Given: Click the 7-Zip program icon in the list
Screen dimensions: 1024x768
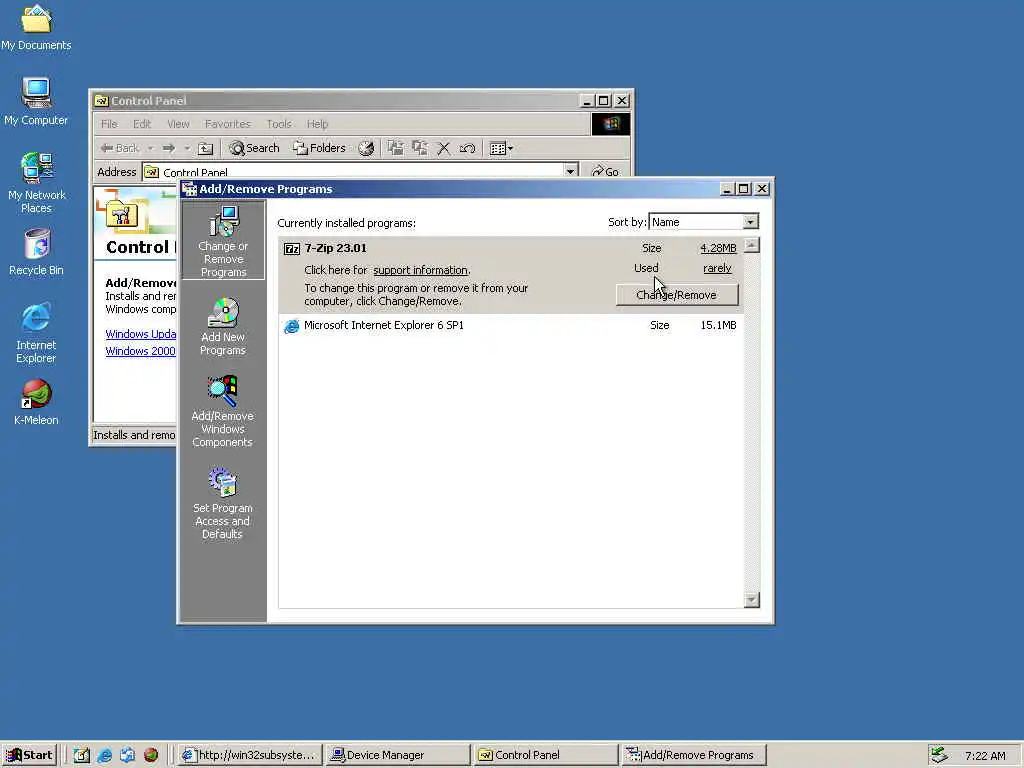Looking at the screenshot, I should pos(292,249).
